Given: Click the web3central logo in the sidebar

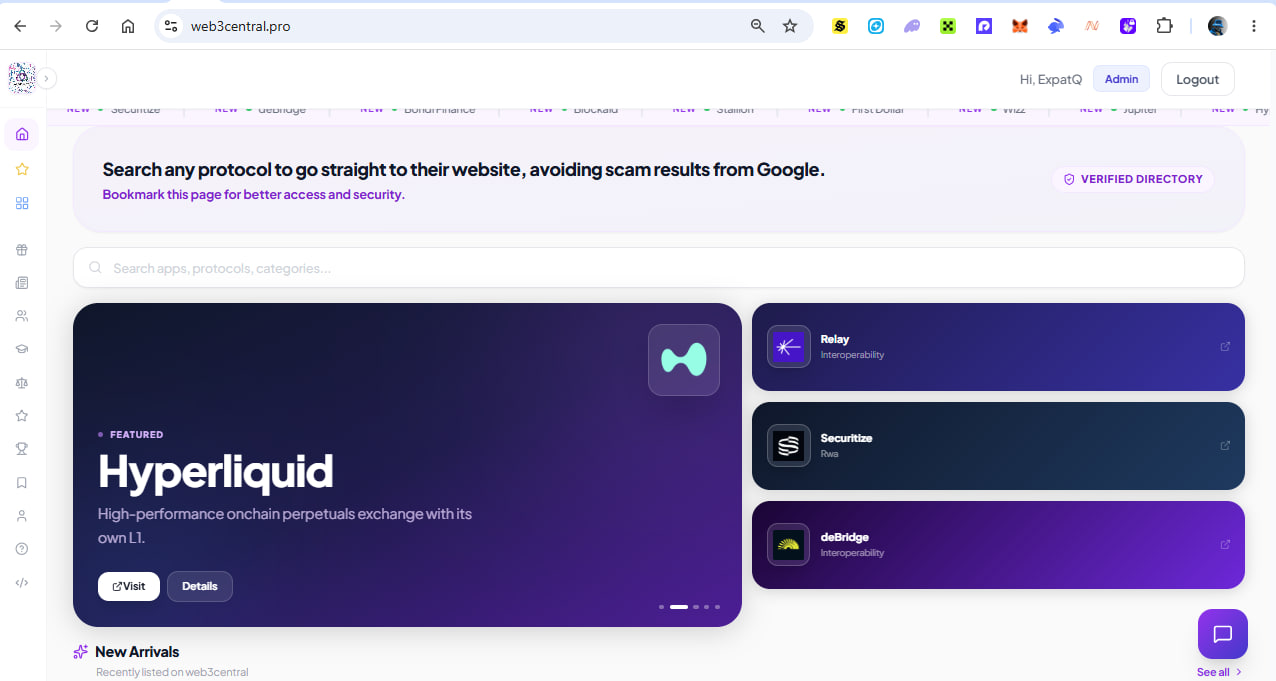Looking at the screenshot, I should [x=22, y=78].
